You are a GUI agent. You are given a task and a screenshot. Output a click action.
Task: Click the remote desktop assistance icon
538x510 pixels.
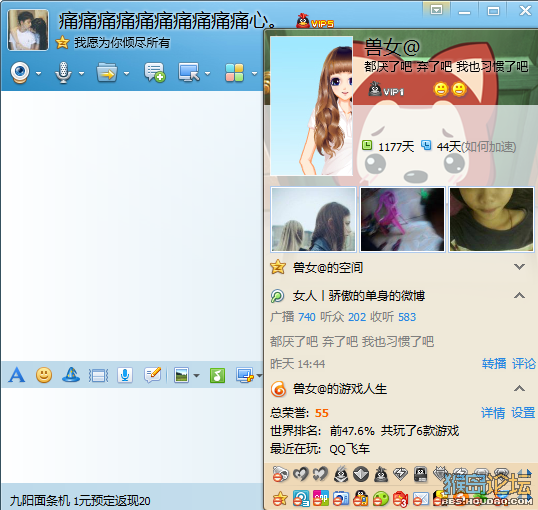(189, 72)
